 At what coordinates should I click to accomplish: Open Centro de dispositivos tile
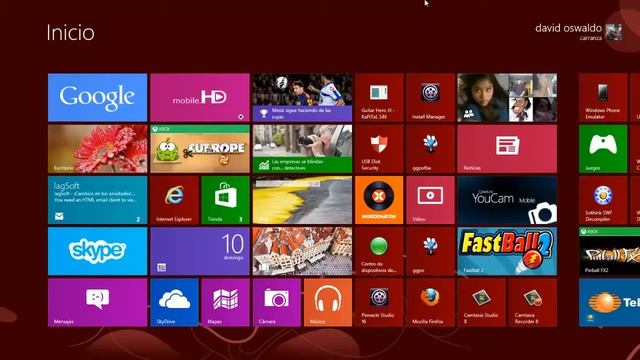coord(379,251)
